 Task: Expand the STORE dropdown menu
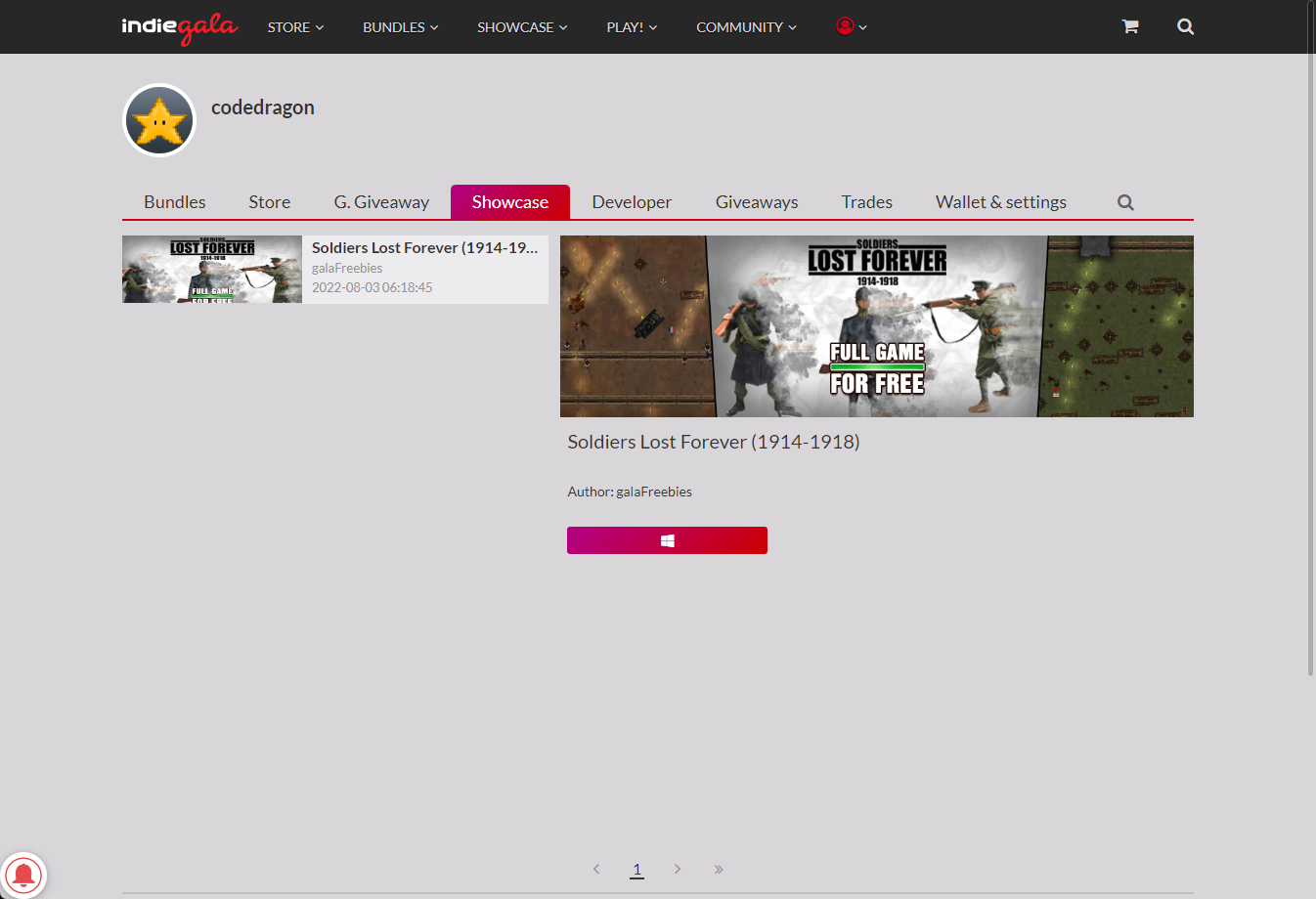(x=295, y=27)
